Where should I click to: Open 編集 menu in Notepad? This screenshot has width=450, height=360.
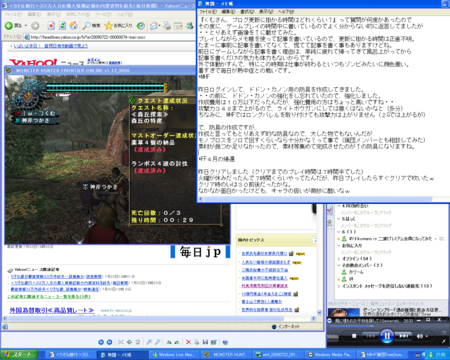tap(228, 12)
